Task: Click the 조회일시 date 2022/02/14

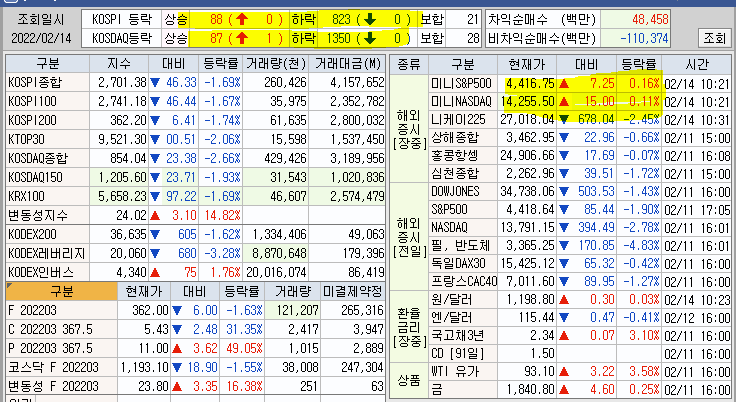Action: (41, 38)
